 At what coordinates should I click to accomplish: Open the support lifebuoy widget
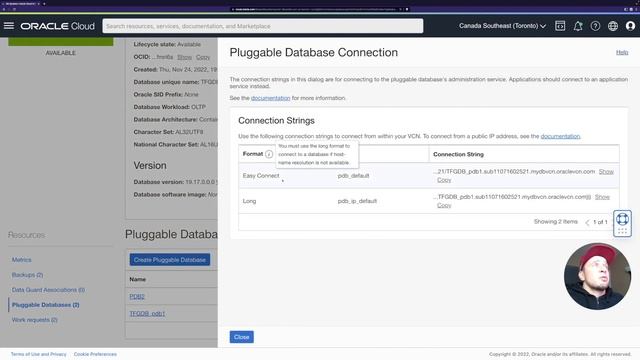pyautogui.click(x=622, y=219)
